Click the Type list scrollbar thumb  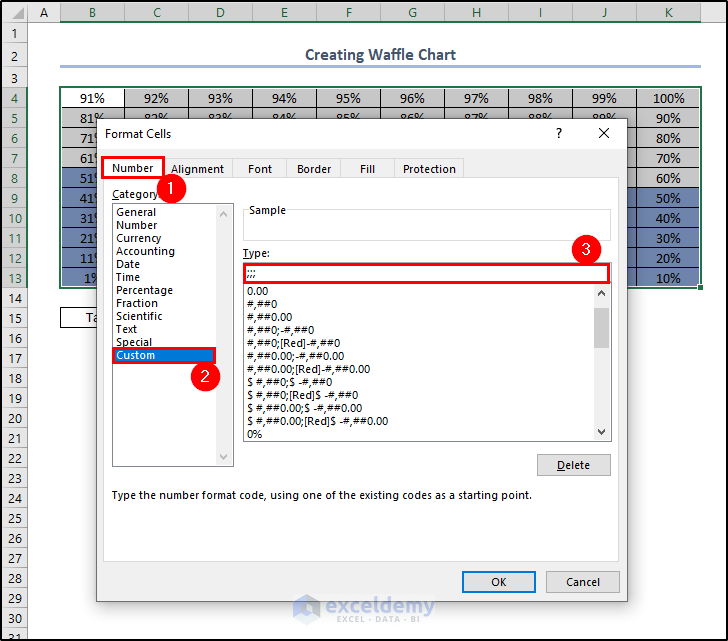[x=601, y=328]
